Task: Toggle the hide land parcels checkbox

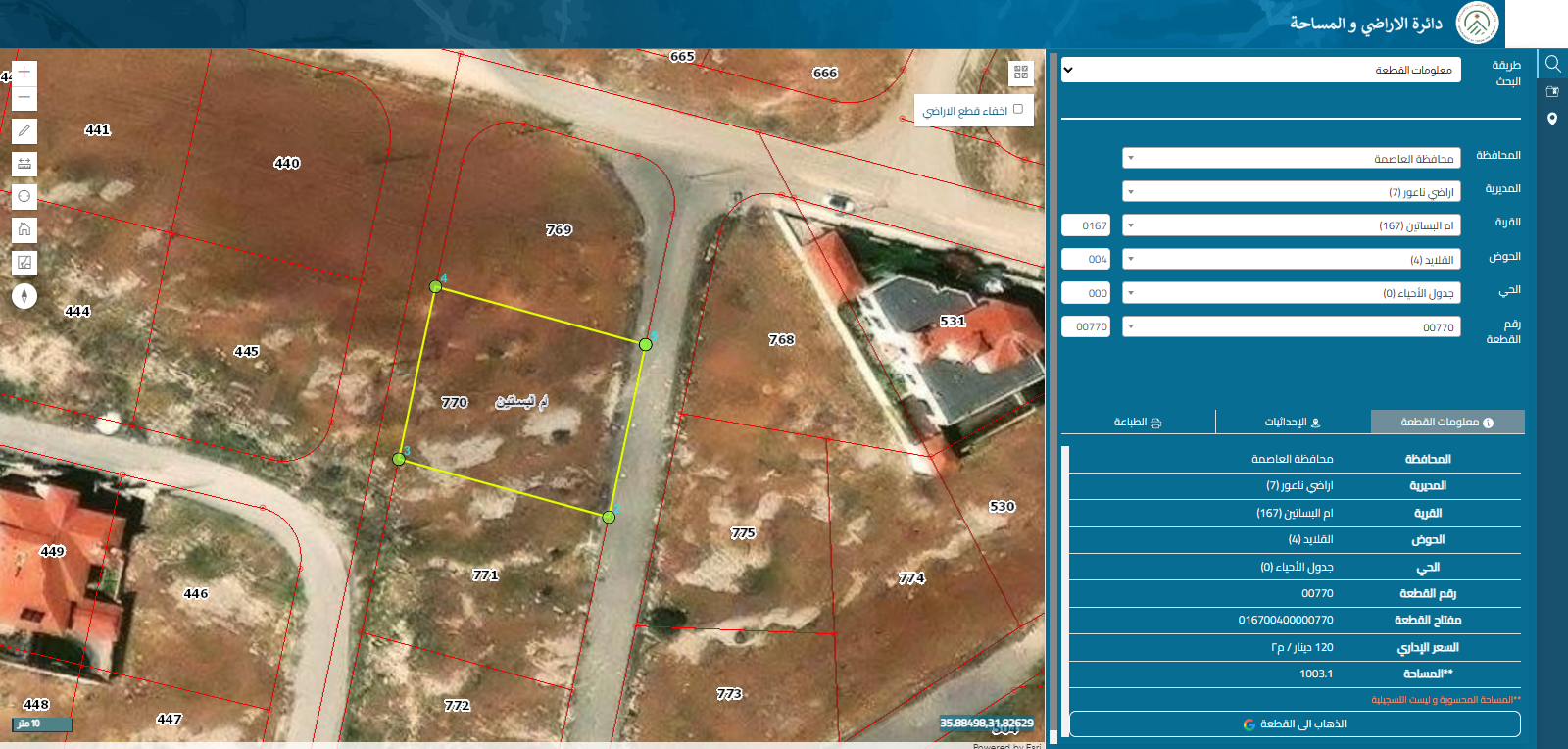Action: (x=1018, y=109)
